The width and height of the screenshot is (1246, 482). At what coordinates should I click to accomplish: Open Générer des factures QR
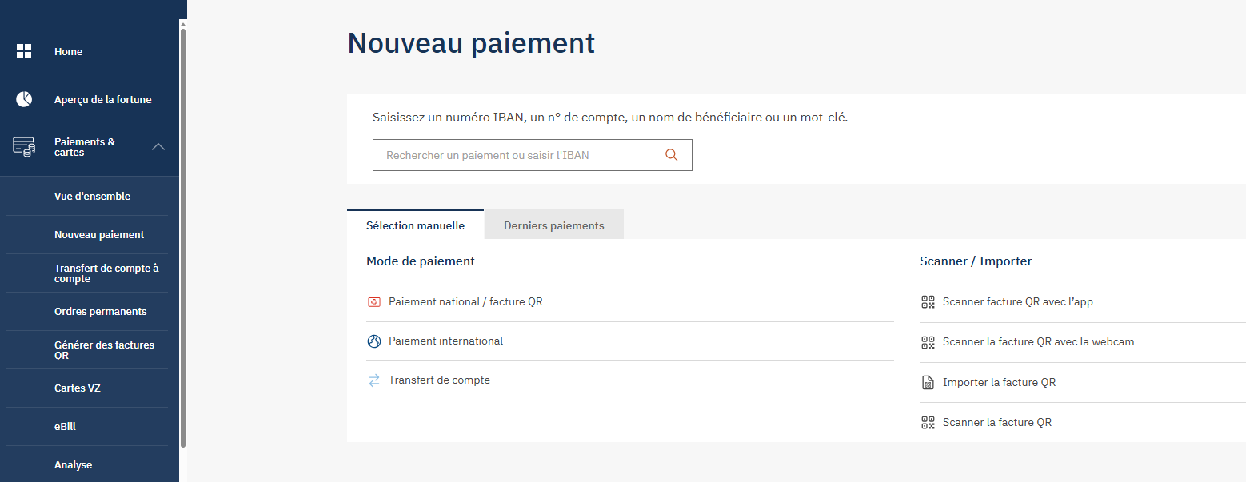point(104,350)
